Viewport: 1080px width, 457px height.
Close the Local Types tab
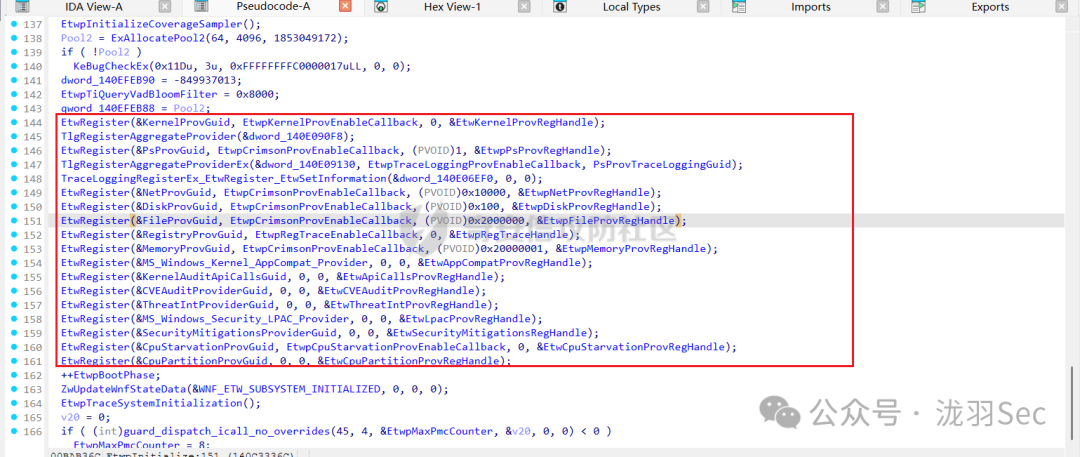703,7
